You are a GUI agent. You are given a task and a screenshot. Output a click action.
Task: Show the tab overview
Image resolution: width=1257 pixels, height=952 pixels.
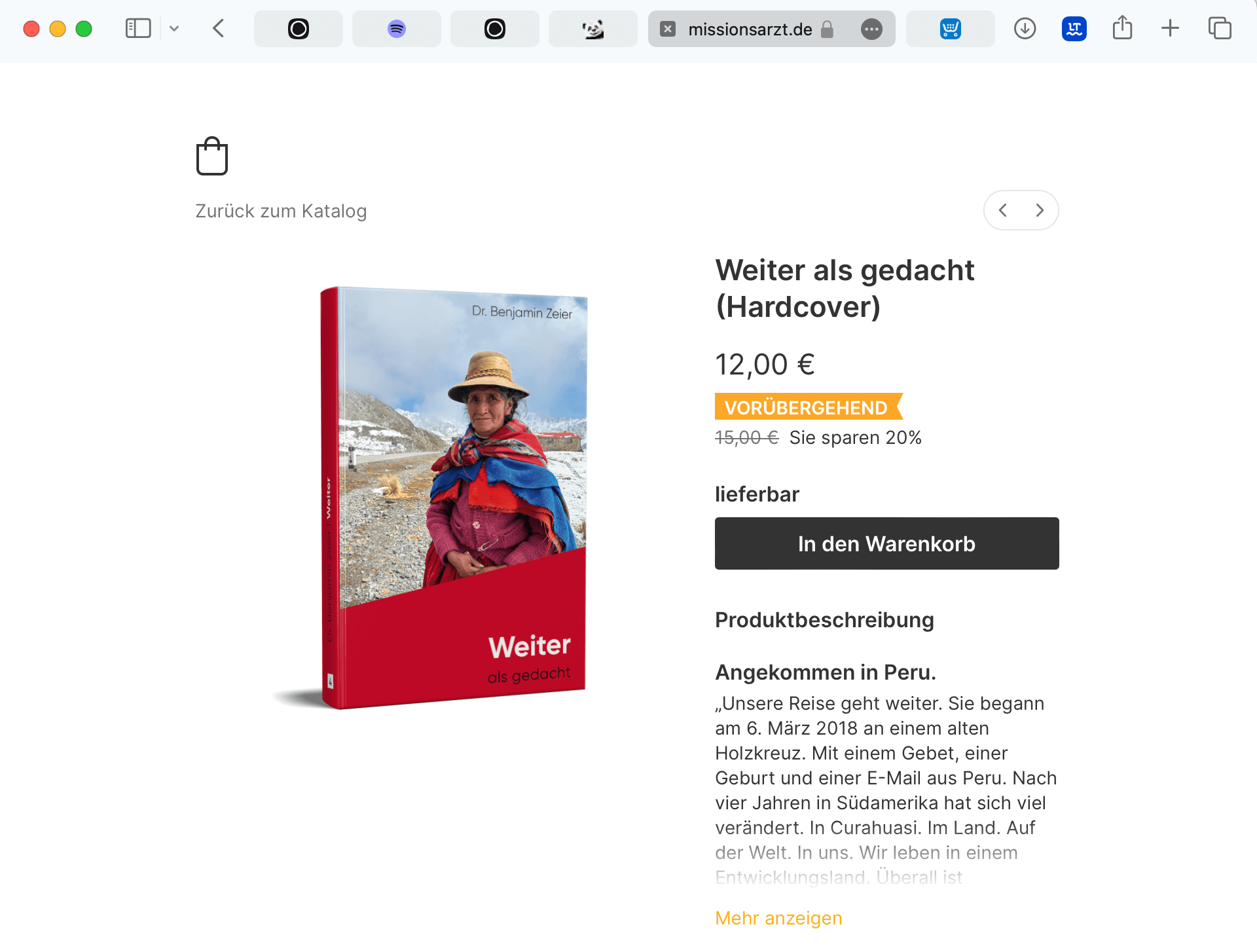1220,28
